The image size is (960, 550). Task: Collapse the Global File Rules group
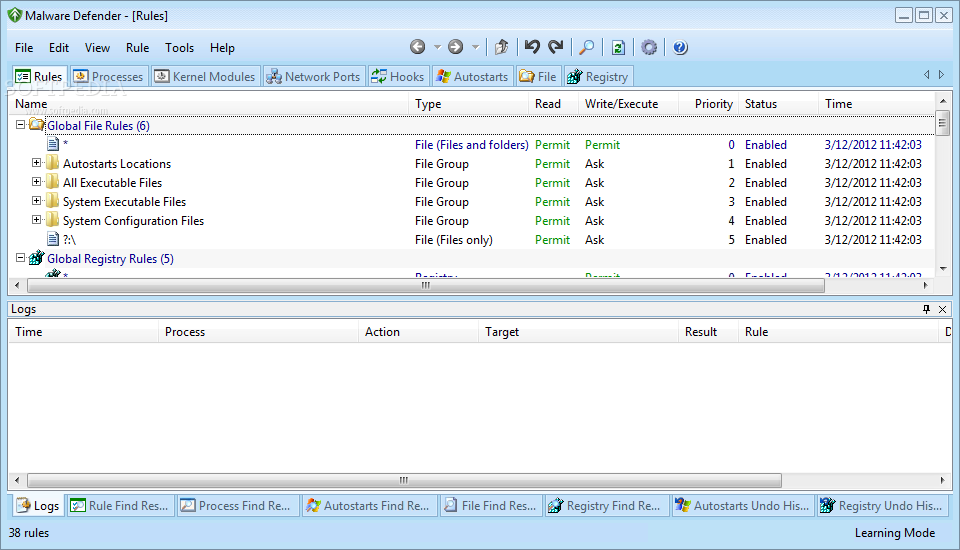coord(20,124)
